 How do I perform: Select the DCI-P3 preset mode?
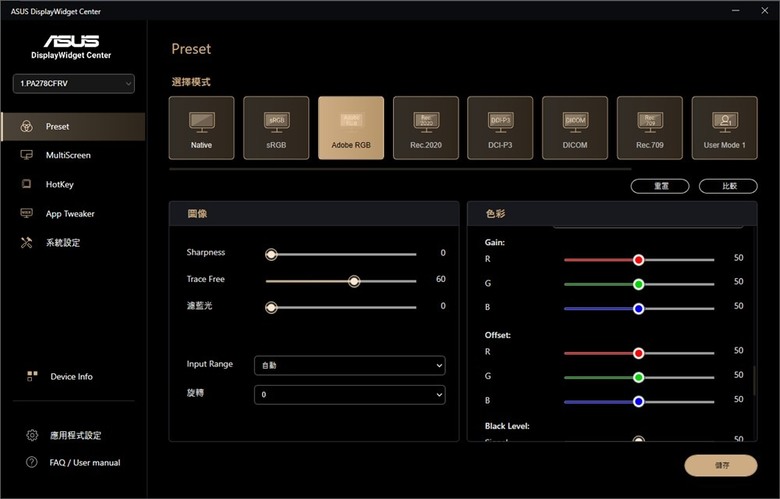[x=500, y=128]
